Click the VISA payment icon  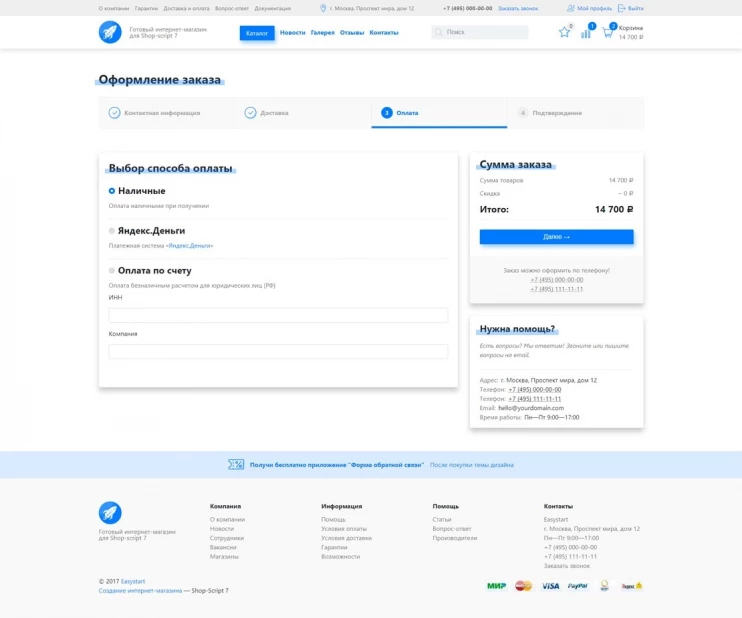[x=551, y=586]
